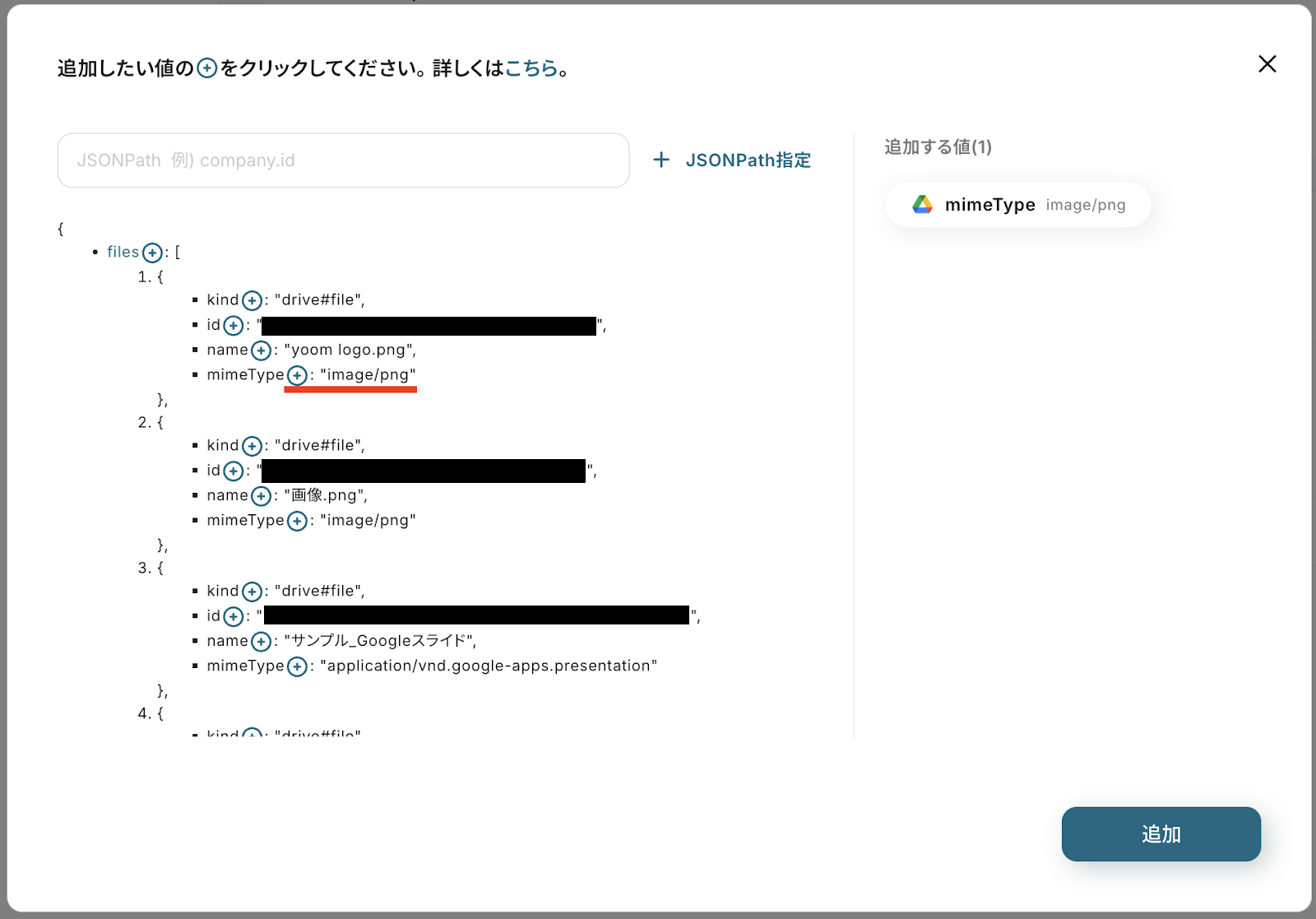Focus the JSONPath input field
The width and height of the screenshot is (1316, 919).
pos(343,160)
